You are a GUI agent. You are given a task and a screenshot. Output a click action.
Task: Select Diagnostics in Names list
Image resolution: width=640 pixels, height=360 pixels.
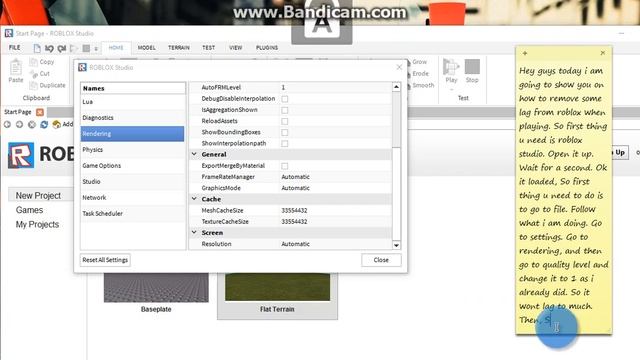133,118
